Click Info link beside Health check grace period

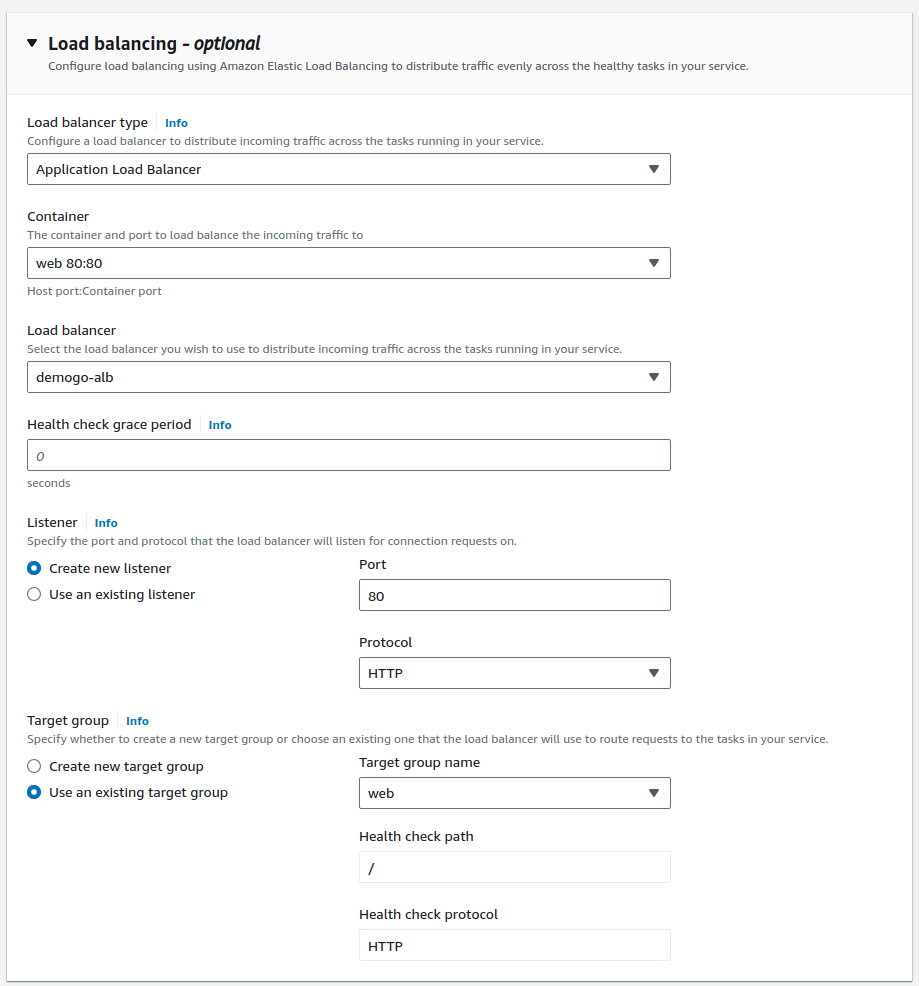pyautogui.click(x=220, y=425)
